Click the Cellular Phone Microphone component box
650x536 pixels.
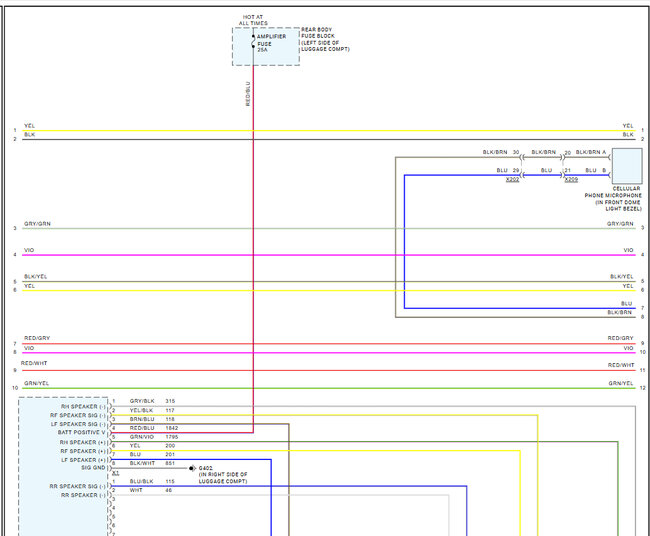pyautogui.click(x=627, y=166)
